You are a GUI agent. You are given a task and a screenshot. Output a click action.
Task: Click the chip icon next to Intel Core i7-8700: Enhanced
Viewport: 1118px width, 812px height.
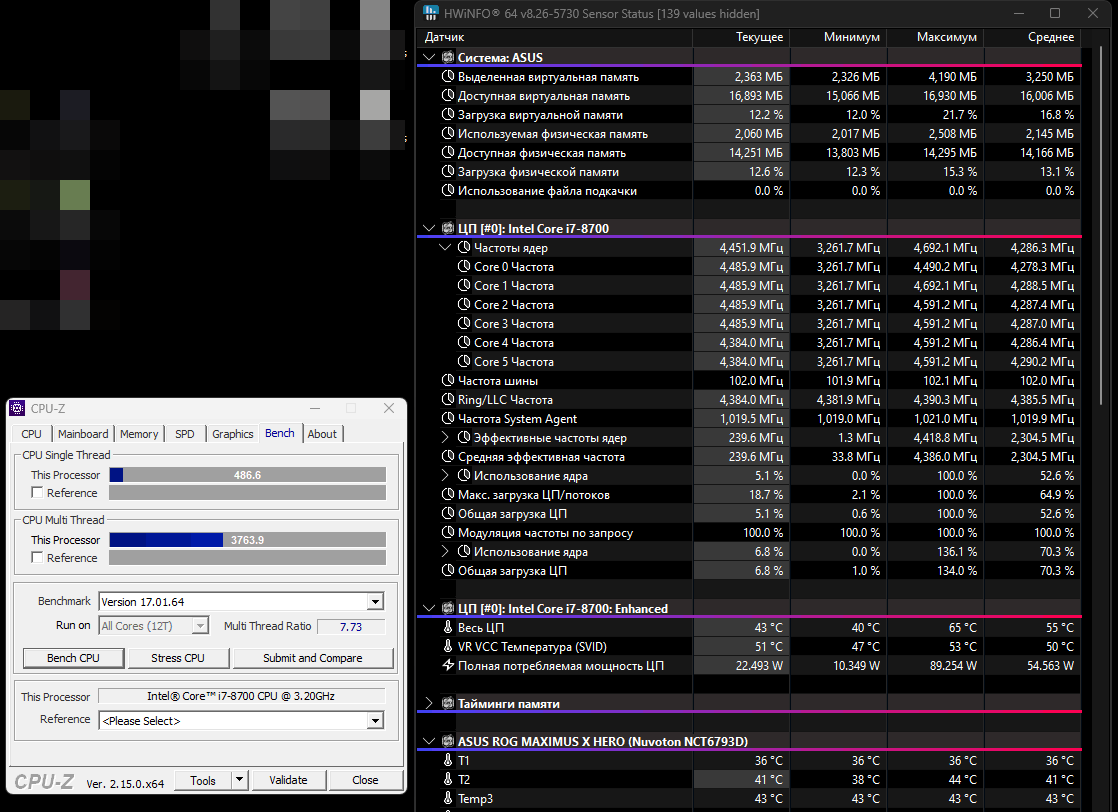(448, 608)
